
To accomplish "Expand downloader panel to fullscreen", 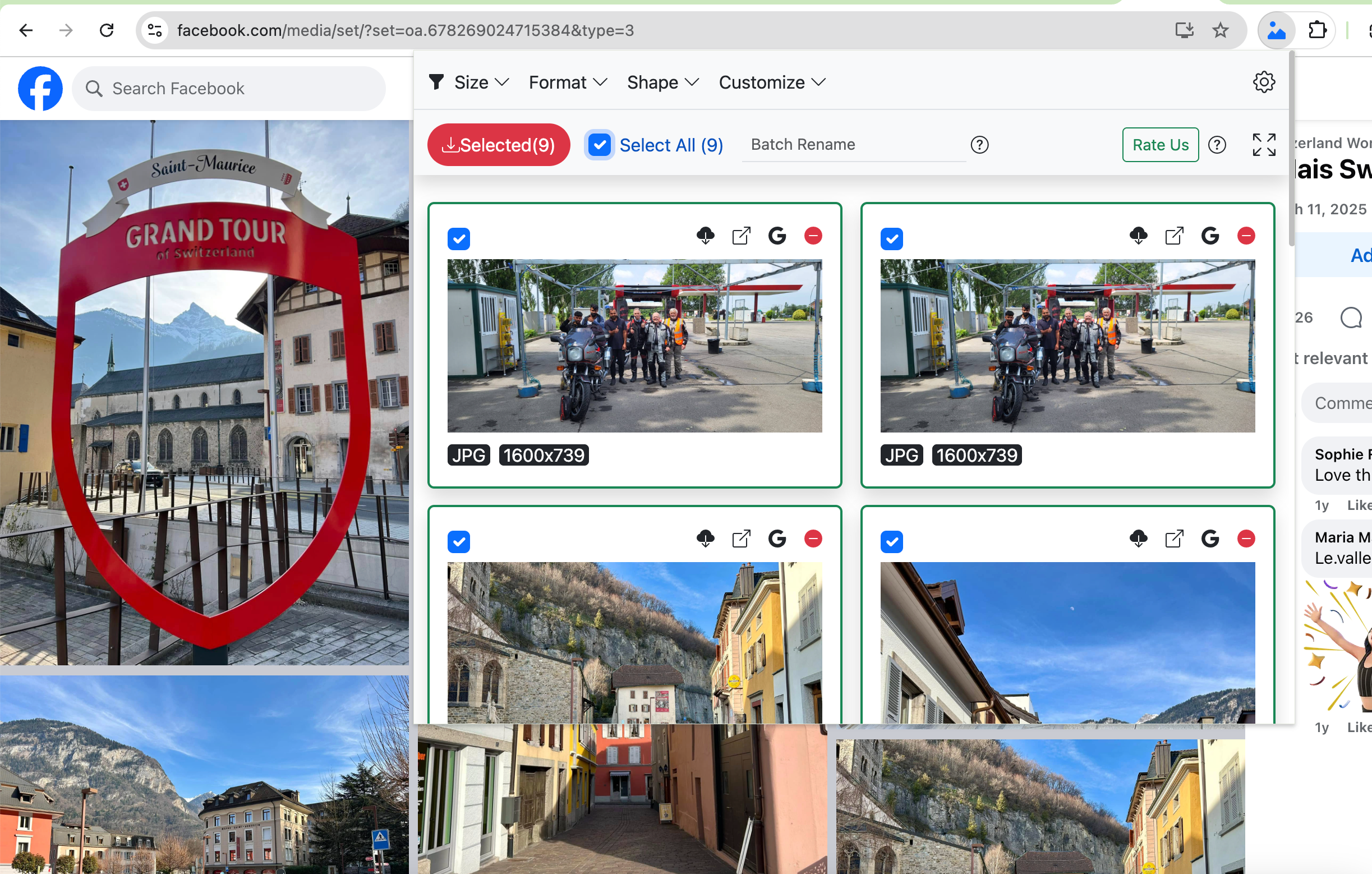I will coord(1264,145).
